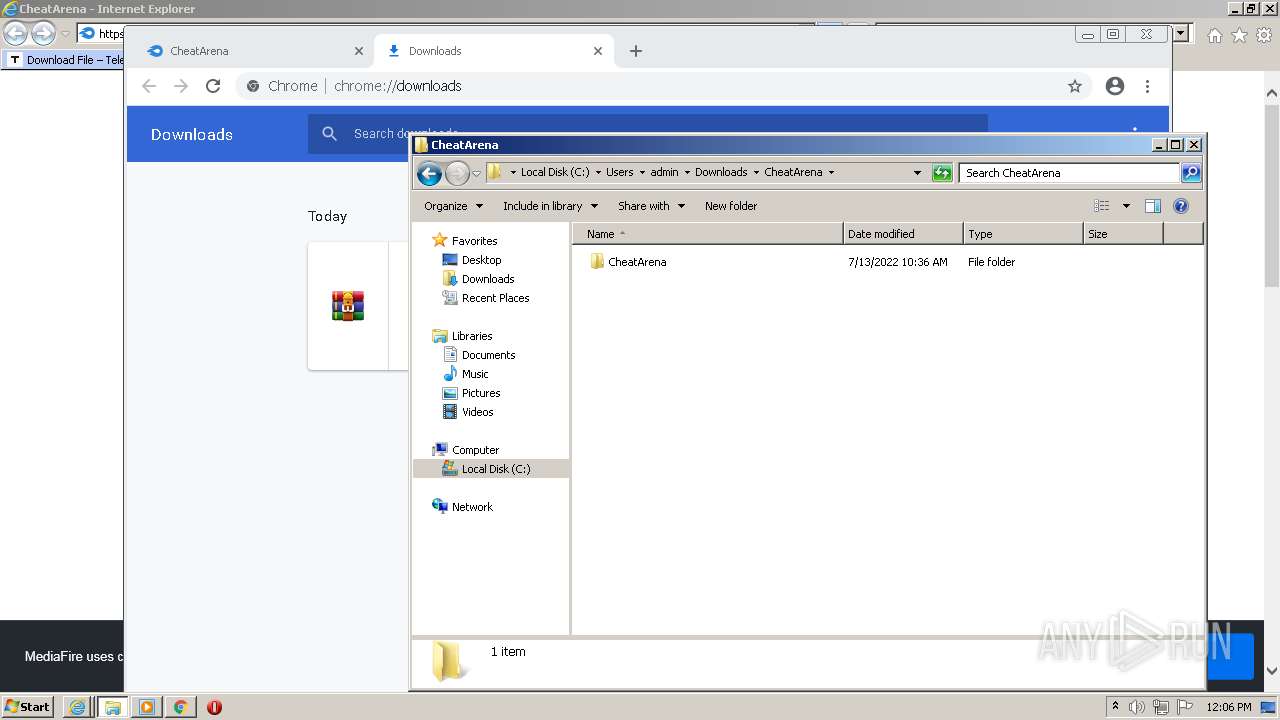
Task: Refresh the CheatArena folder view
Action: (942, 173)
